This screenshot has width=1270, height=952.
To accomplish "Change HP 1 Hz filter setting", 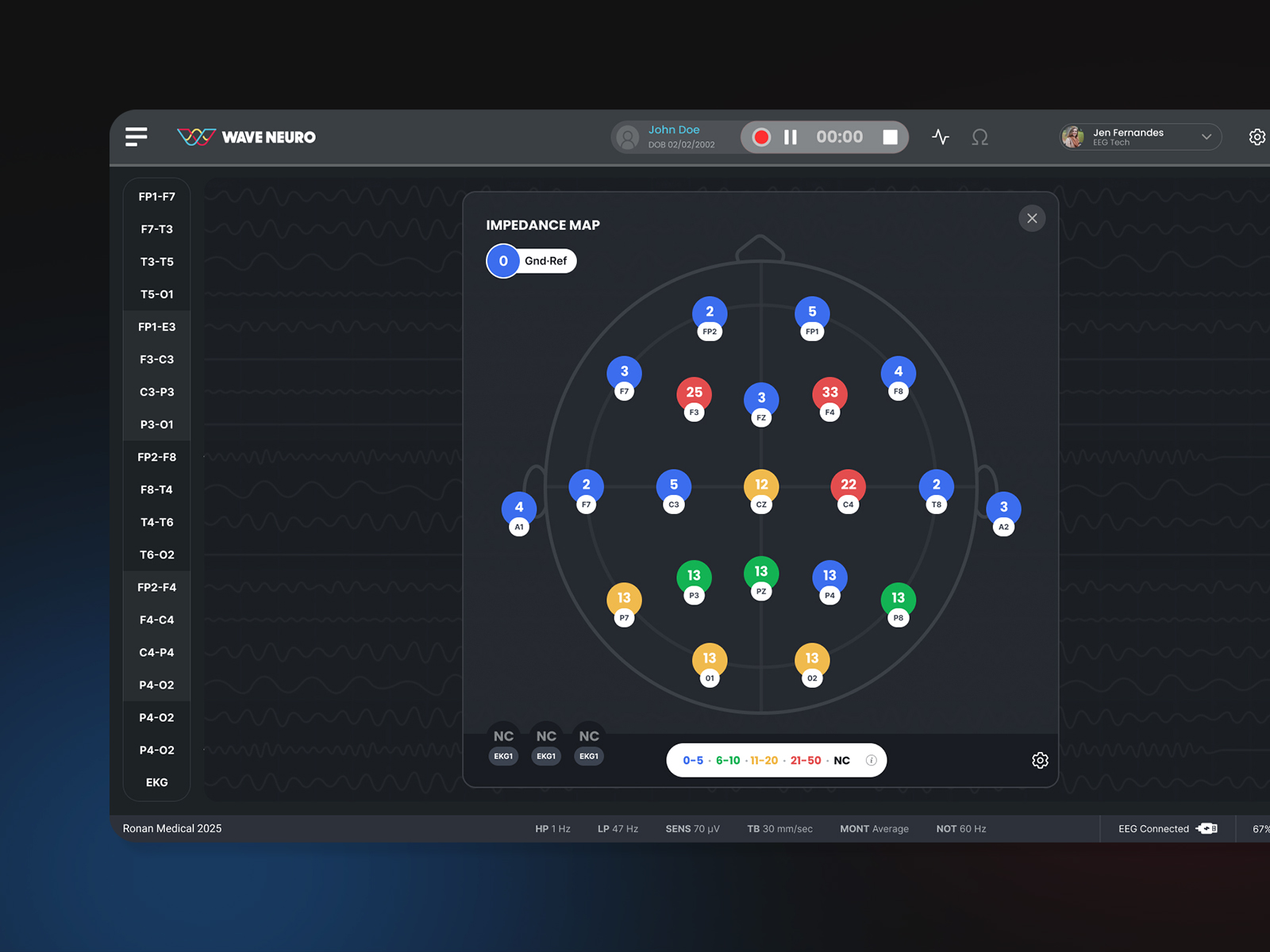I will [552, 828].
